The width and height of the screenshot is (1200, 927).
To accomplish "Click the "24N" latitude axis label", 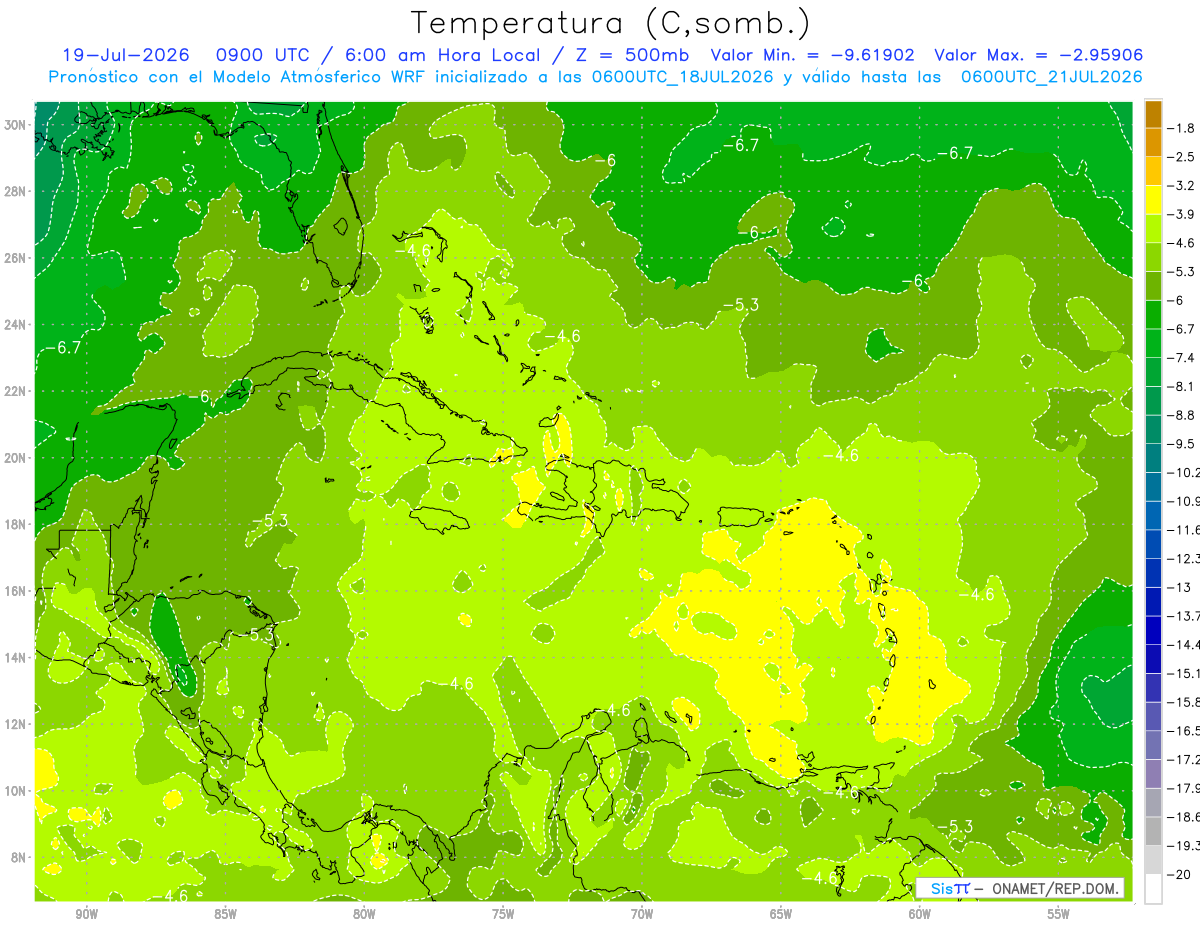I will click(x=15, y=325).
